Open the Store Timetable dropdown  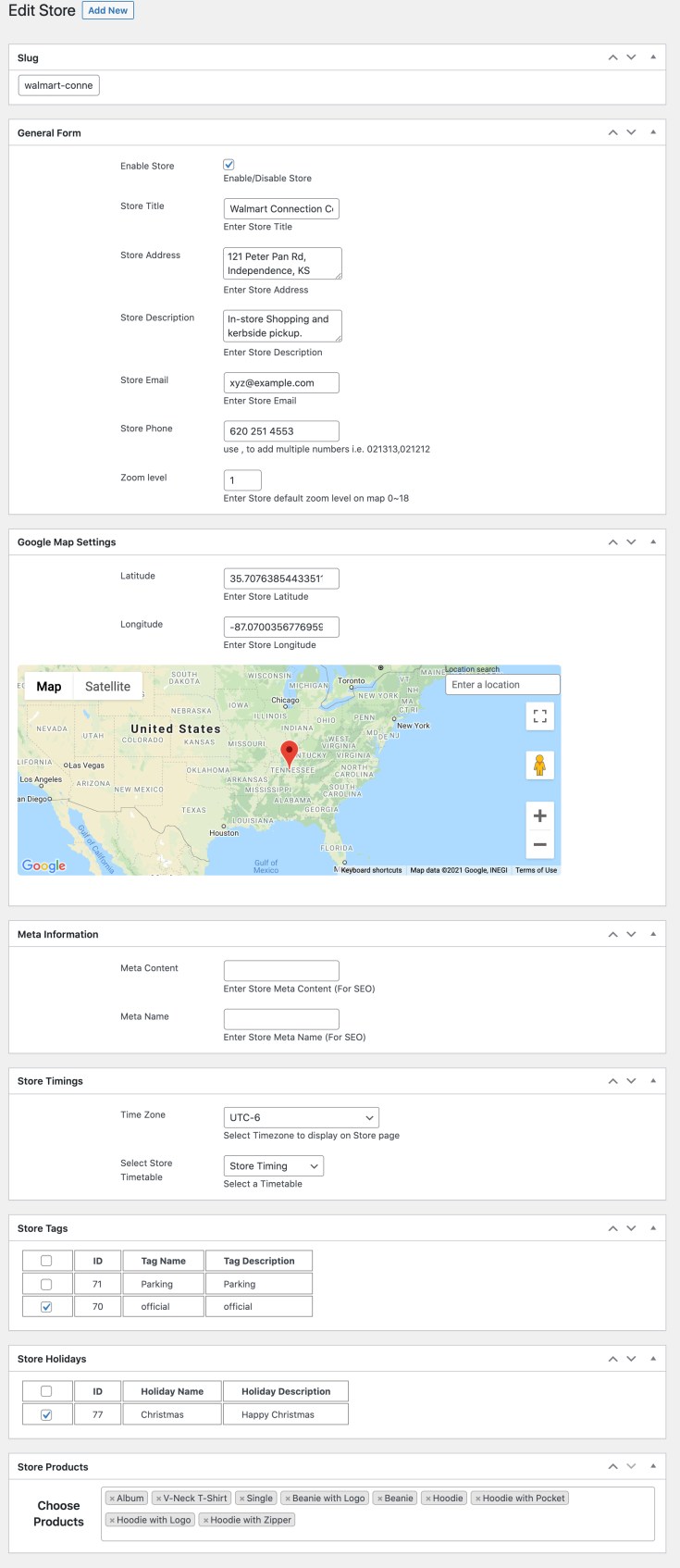273,1165
